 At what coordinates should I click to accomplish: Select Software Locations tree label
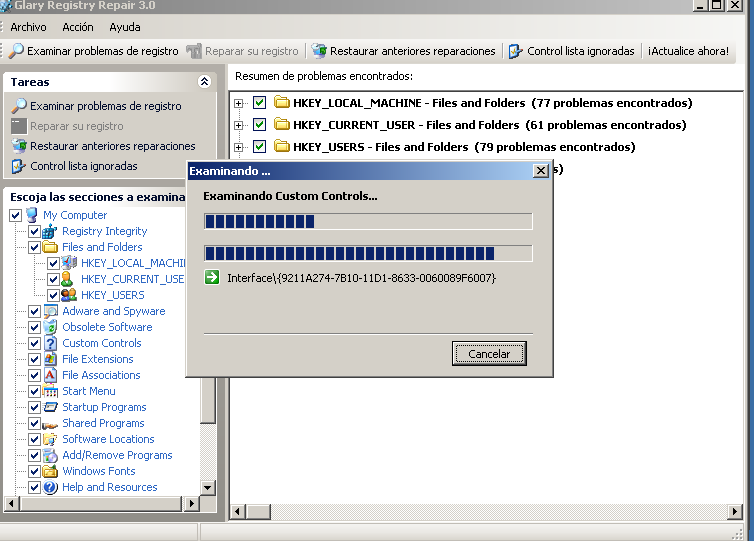(x=108, y=439)
